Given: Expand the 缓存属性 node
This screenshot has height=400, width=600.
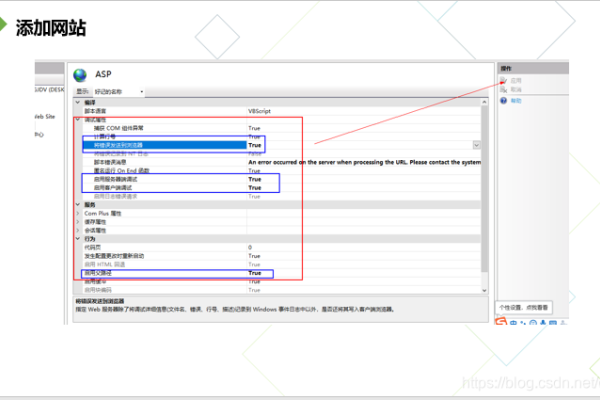Looking at the screenshot, I should [x=77, y=222].
